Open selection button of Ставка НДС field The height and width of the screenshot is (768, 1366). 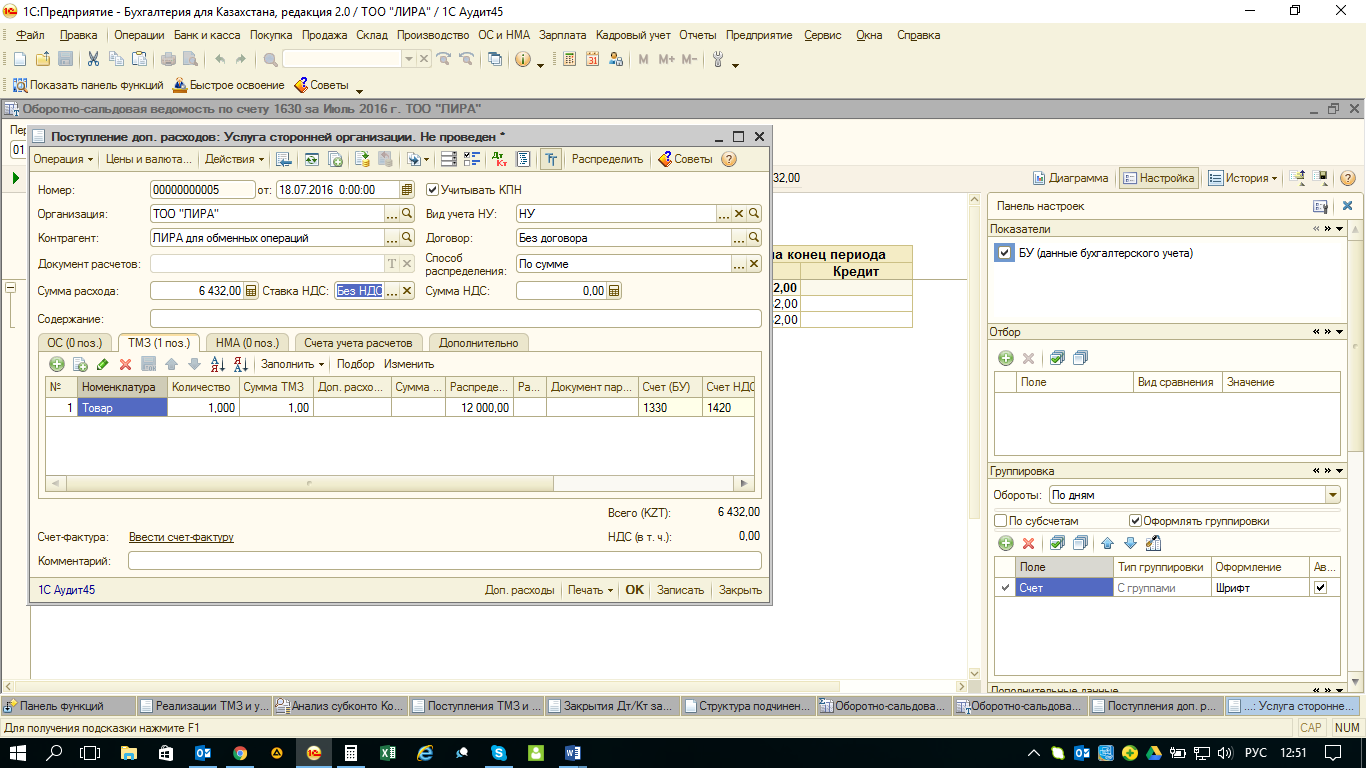pyautogui.click(x=392, y=291)
